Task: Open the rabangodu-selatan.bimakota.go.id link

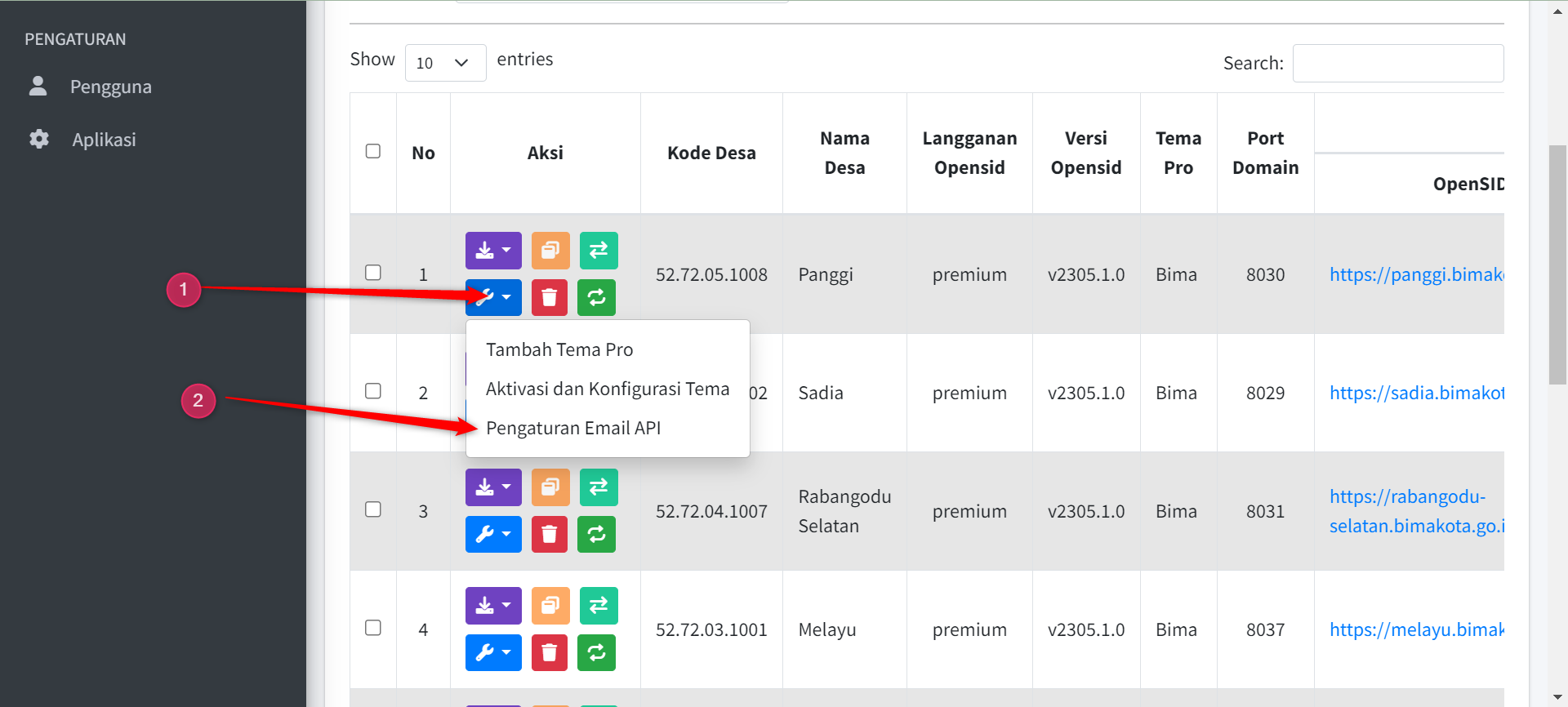Action: [x=1416, y=511]
